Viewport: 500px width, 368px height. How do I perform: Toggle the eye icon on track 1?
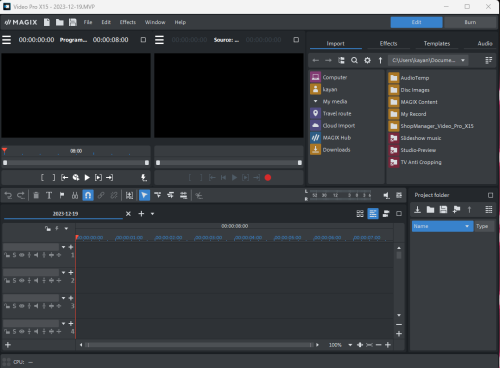tap(22, 255)
